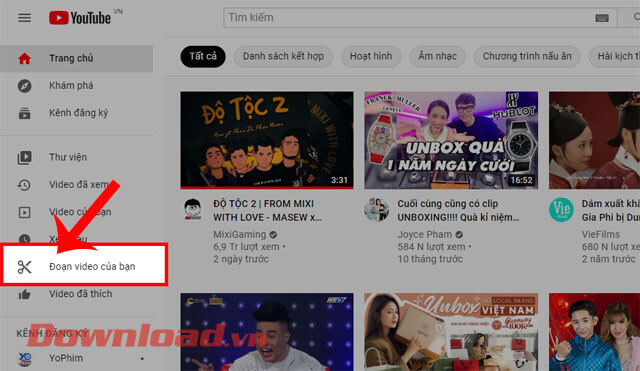Play the Unbox quà 1 năm ngày cưới thumbnail

point(451,140)
